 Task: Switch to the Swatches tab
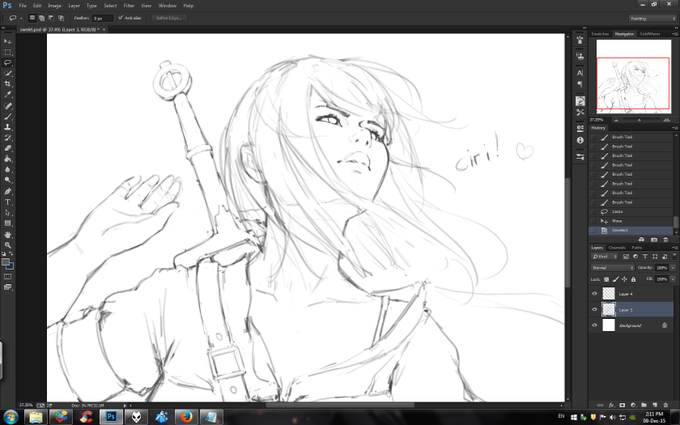(x=600, y=34)
